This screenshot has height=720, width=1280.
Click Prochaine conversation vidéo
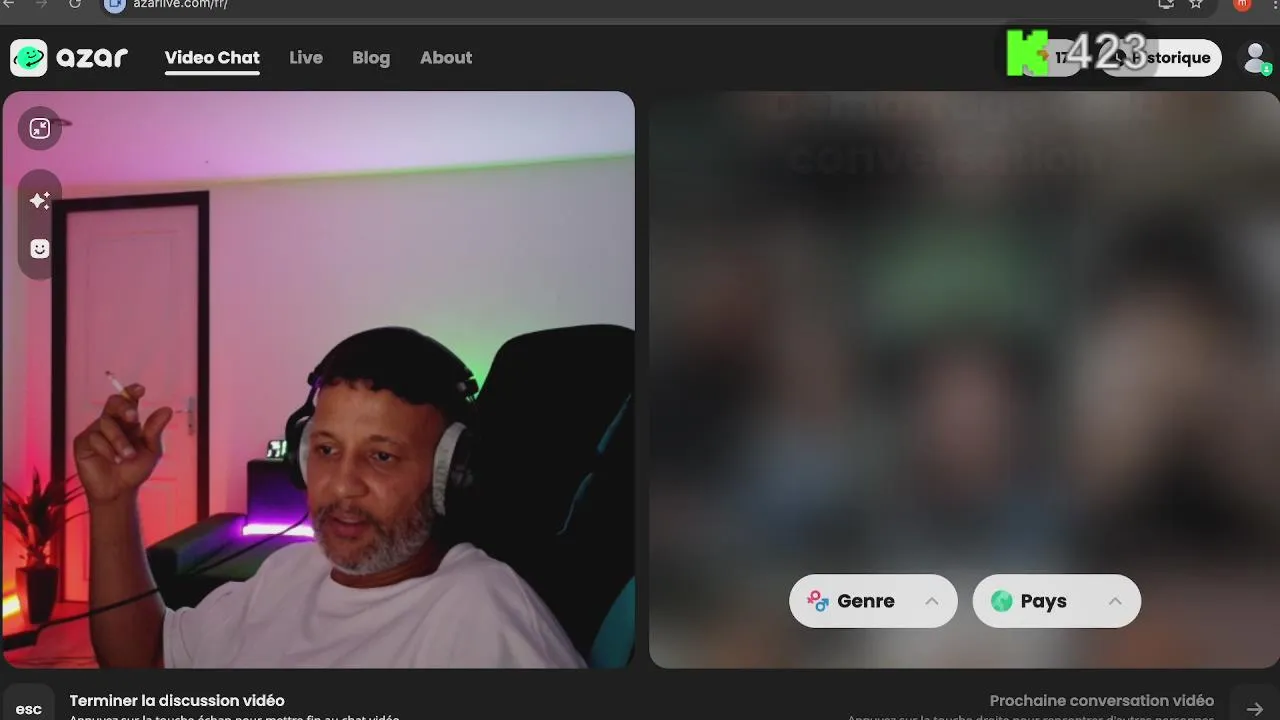(1102, 701)
